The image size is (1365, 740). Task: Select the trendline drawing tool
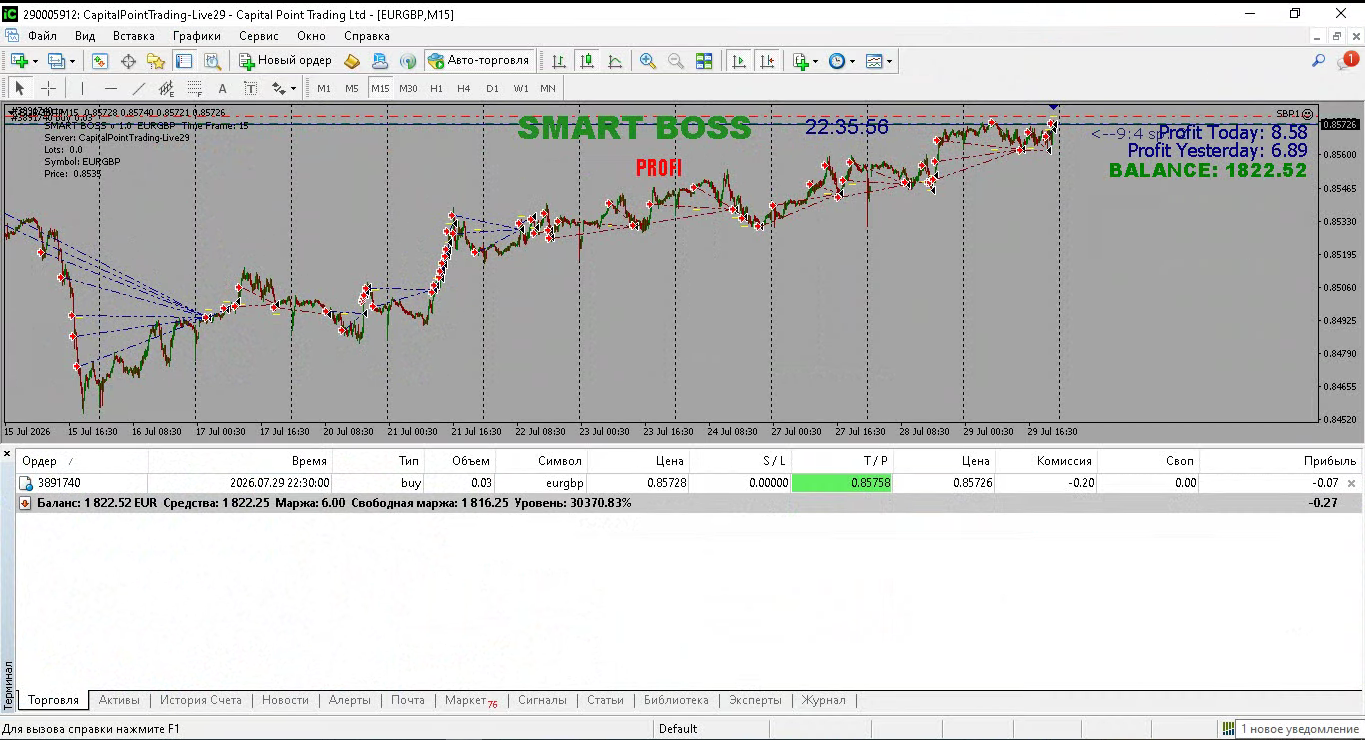coord(139,88)
